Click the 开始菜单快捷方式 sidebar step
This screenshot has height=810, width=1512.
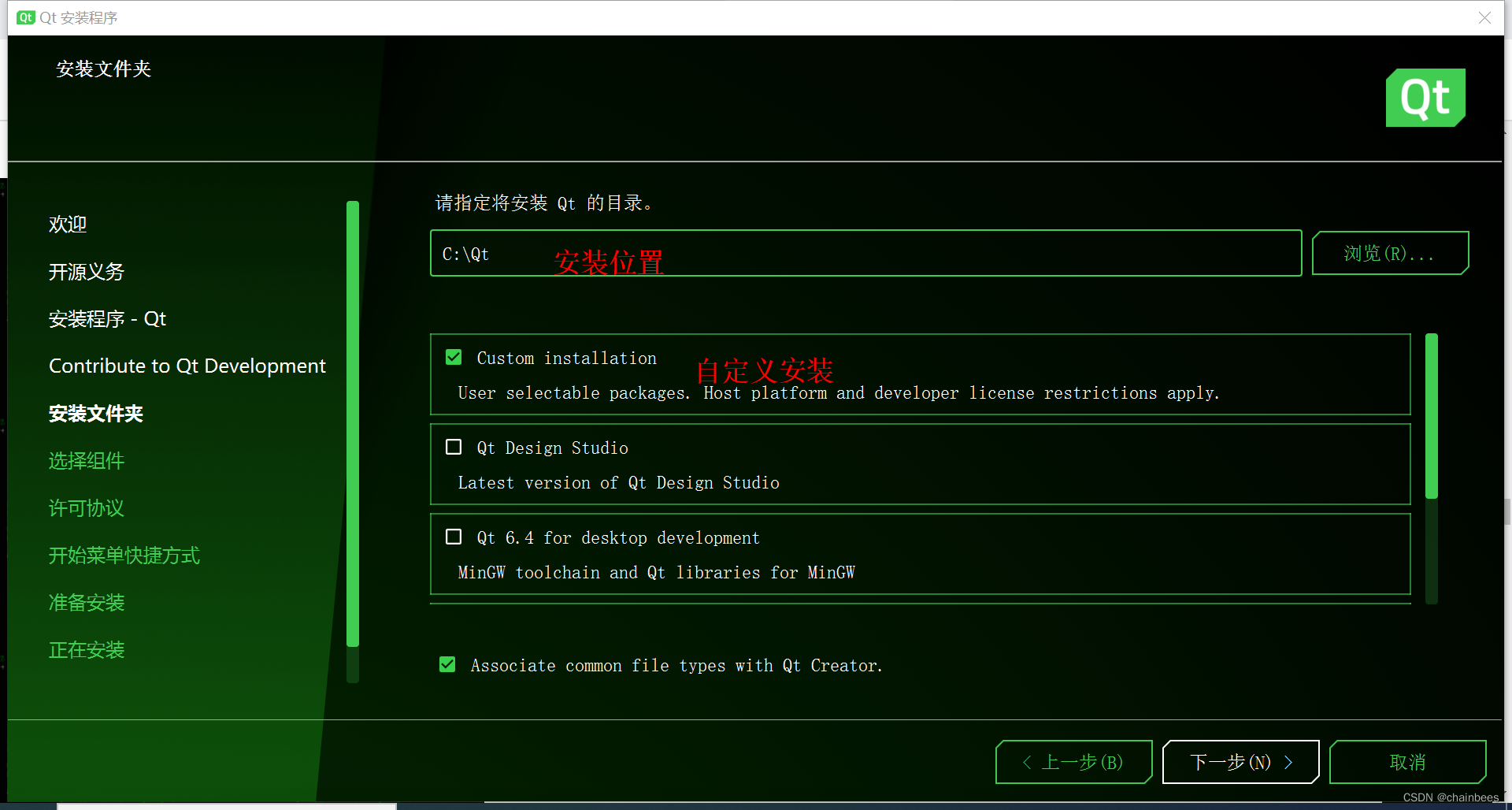(x=124, y=555)
